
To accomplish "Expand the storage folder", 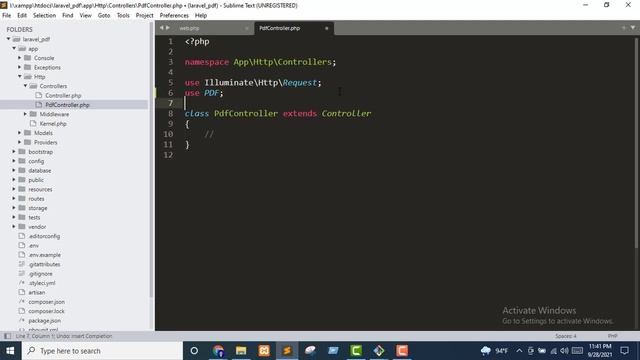I will tap(14, 208).
